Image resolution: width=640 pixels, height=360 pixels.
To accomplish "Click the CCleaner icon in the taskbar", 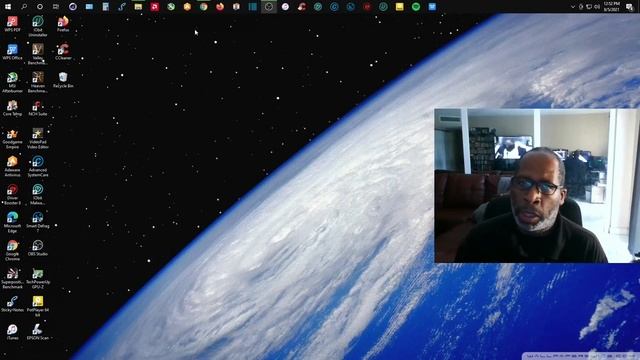I will (x=302, y=7).
